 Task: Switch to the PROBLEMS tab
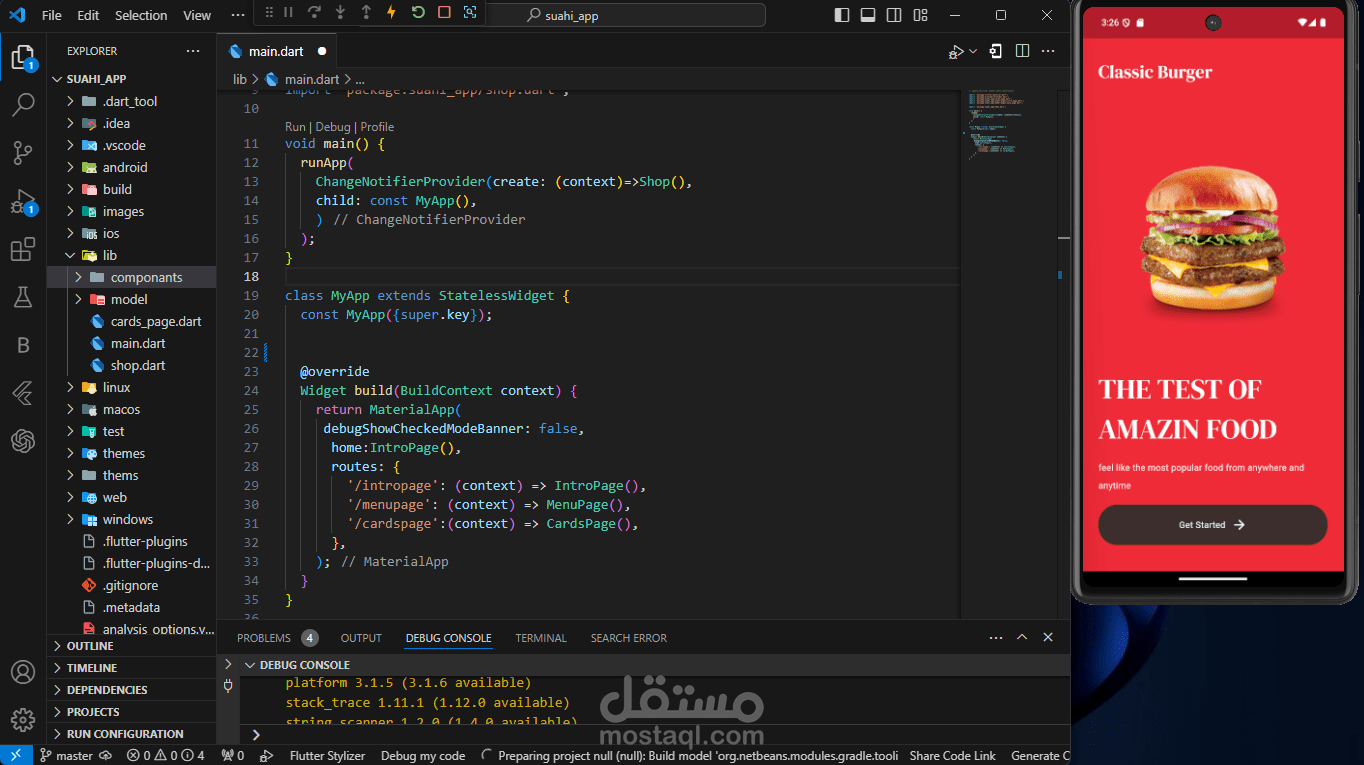(x=277, y=638)
